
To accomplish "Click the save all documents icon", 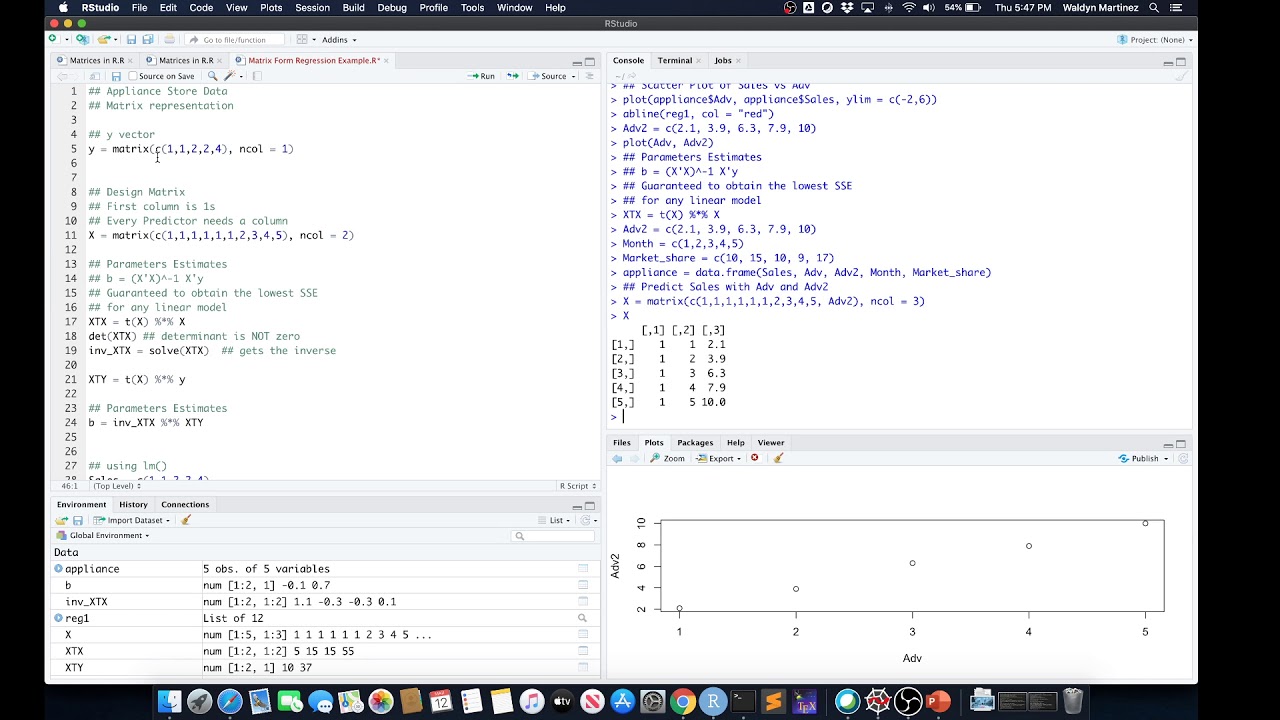I will click(x=148, y=39).
